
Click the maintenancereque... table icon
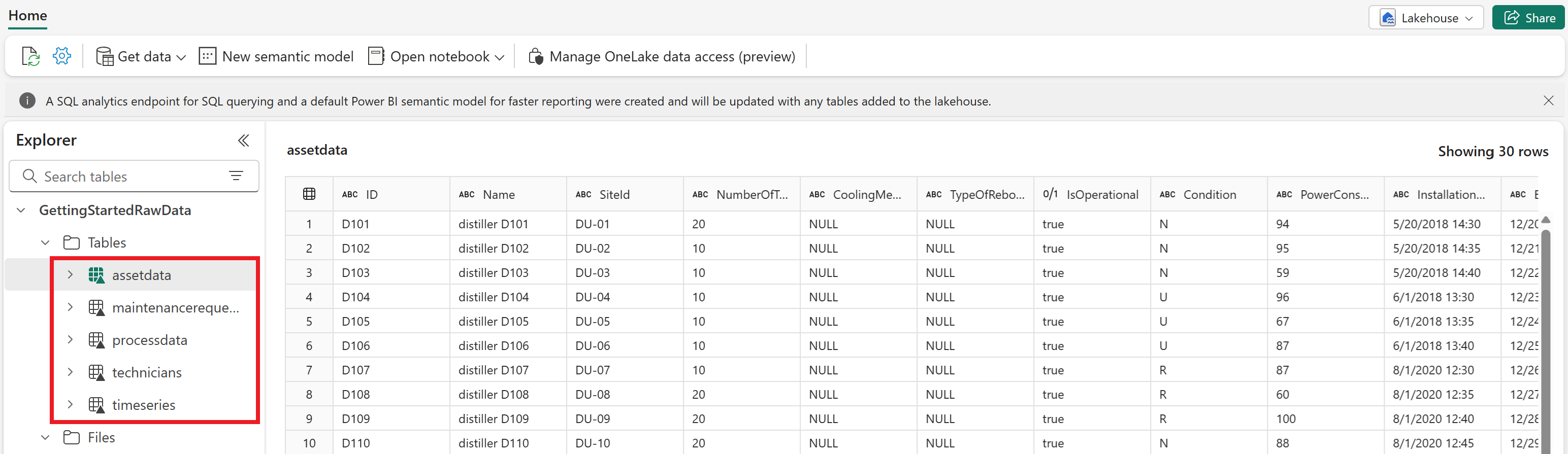pyautogui.click(x=96, y=307)
